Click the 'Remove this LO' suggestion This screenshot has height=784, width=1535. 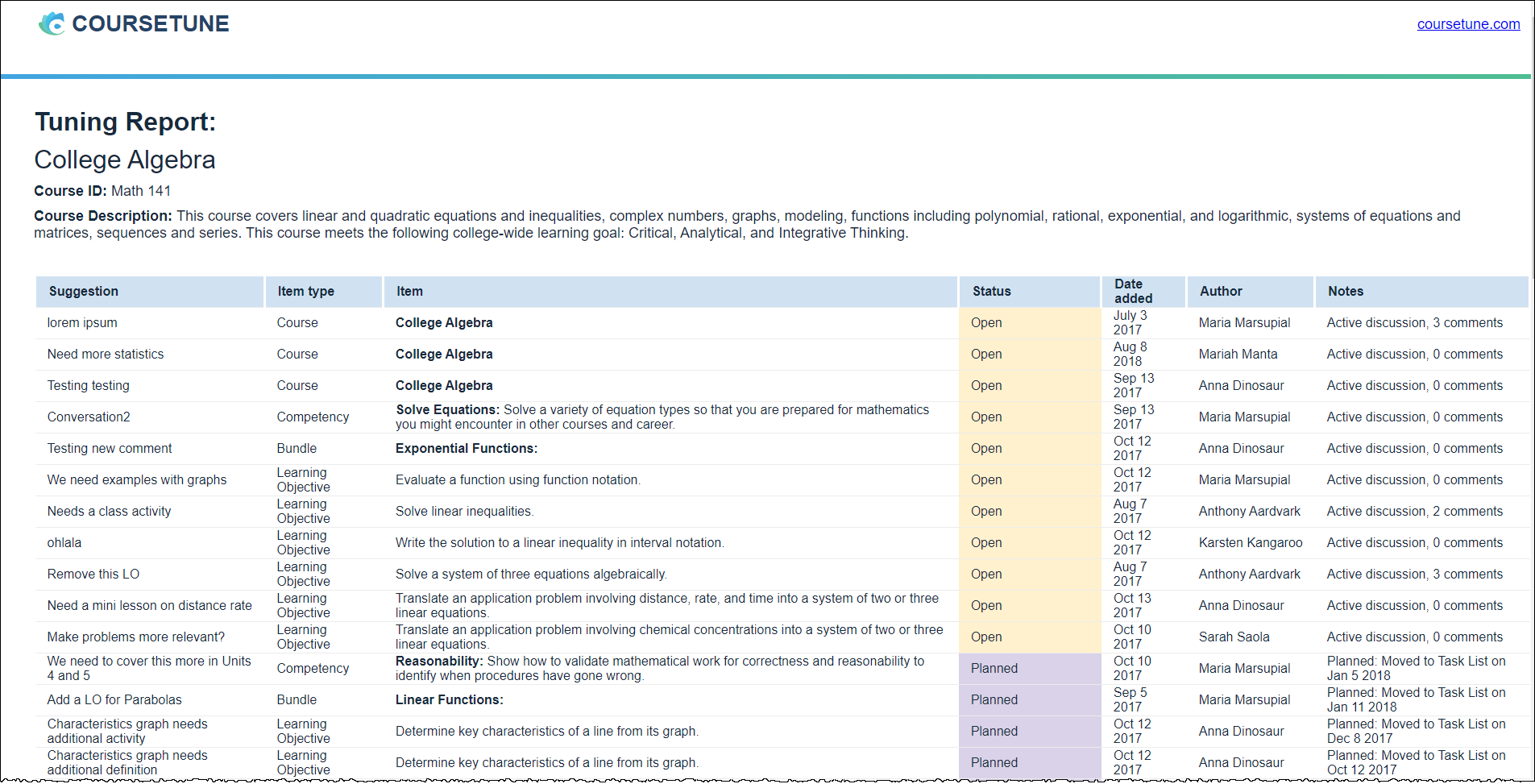point(93,575)
